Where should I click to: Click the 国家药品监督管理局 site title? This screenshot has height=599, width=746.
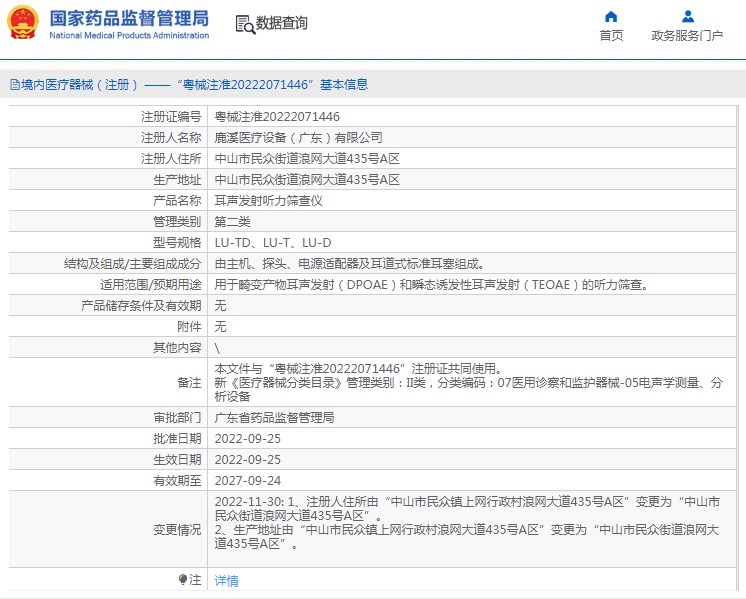129,18
